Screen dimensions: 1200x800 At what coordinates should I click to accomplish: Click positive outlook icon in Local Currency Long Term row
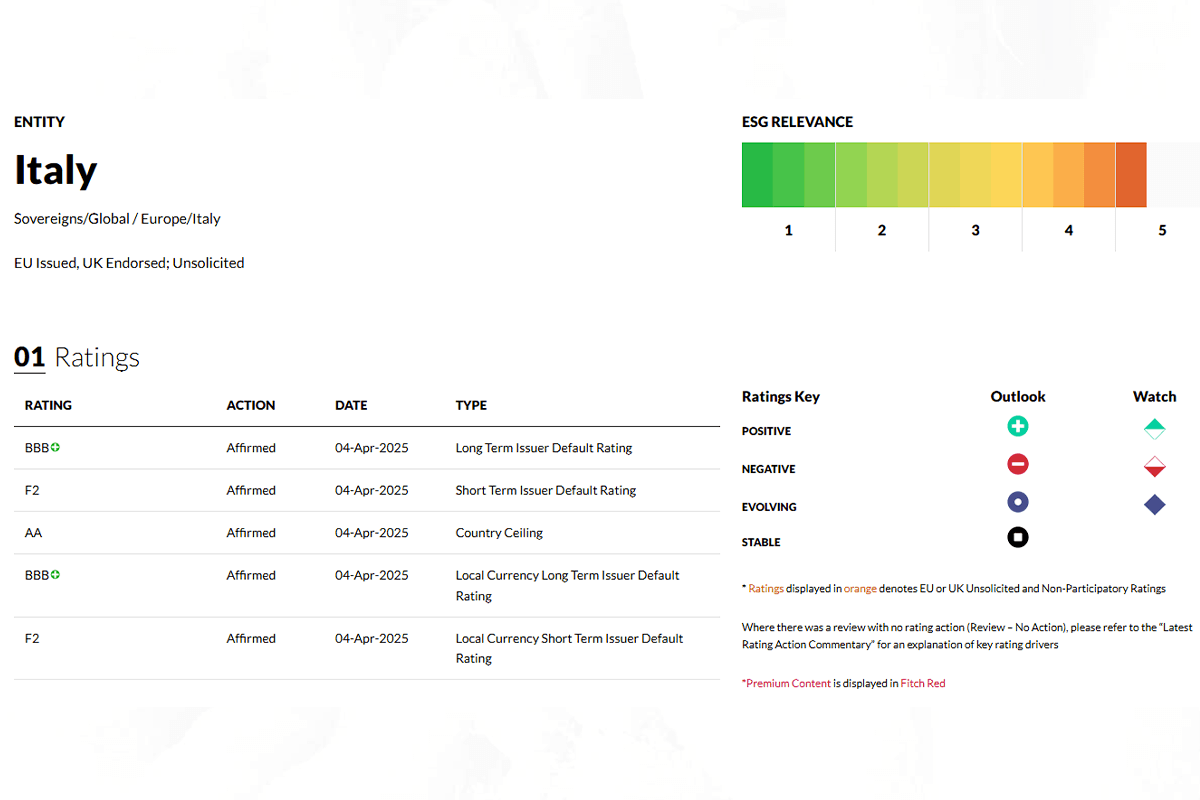[56, 575]
